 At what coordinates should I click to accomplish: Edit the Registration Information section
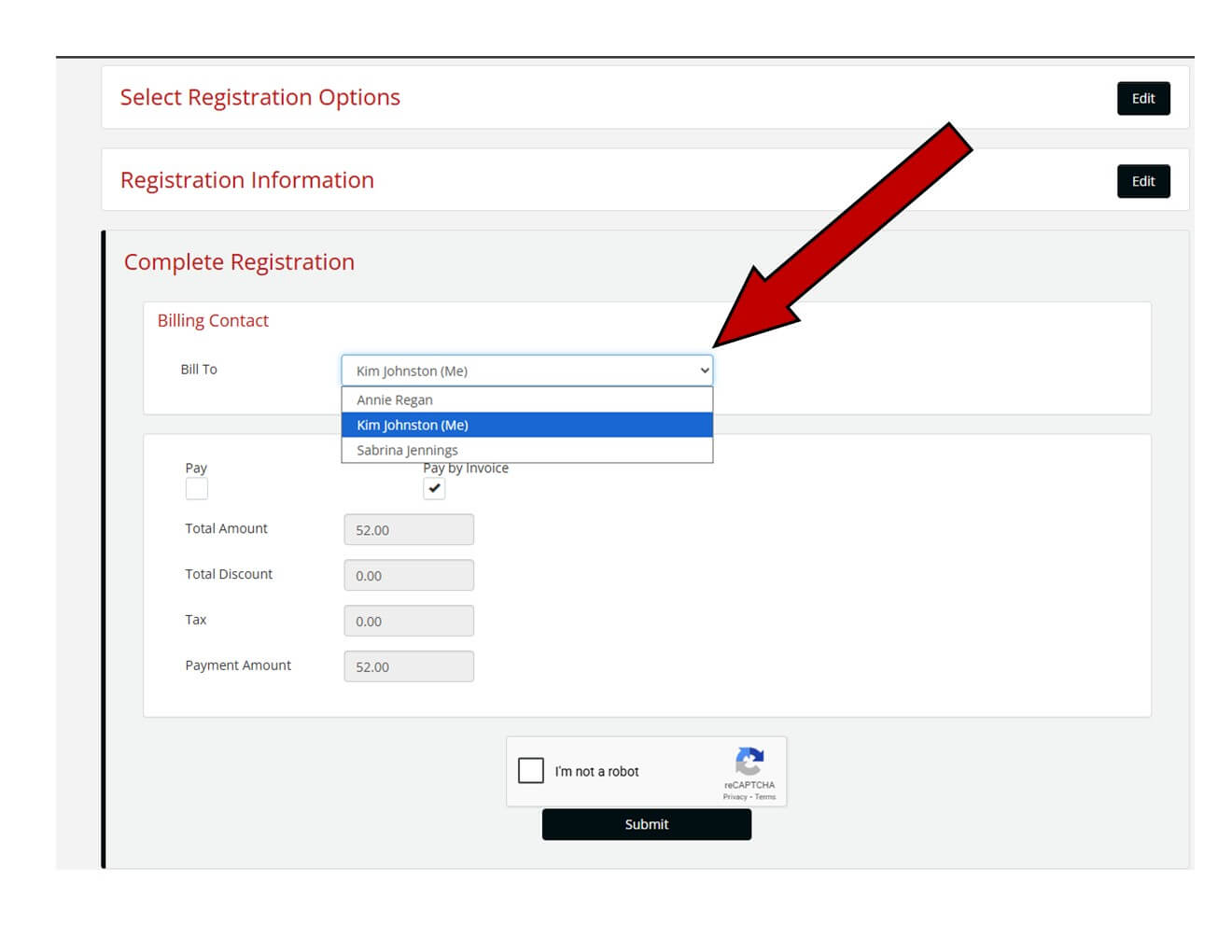click(1142, 181)
